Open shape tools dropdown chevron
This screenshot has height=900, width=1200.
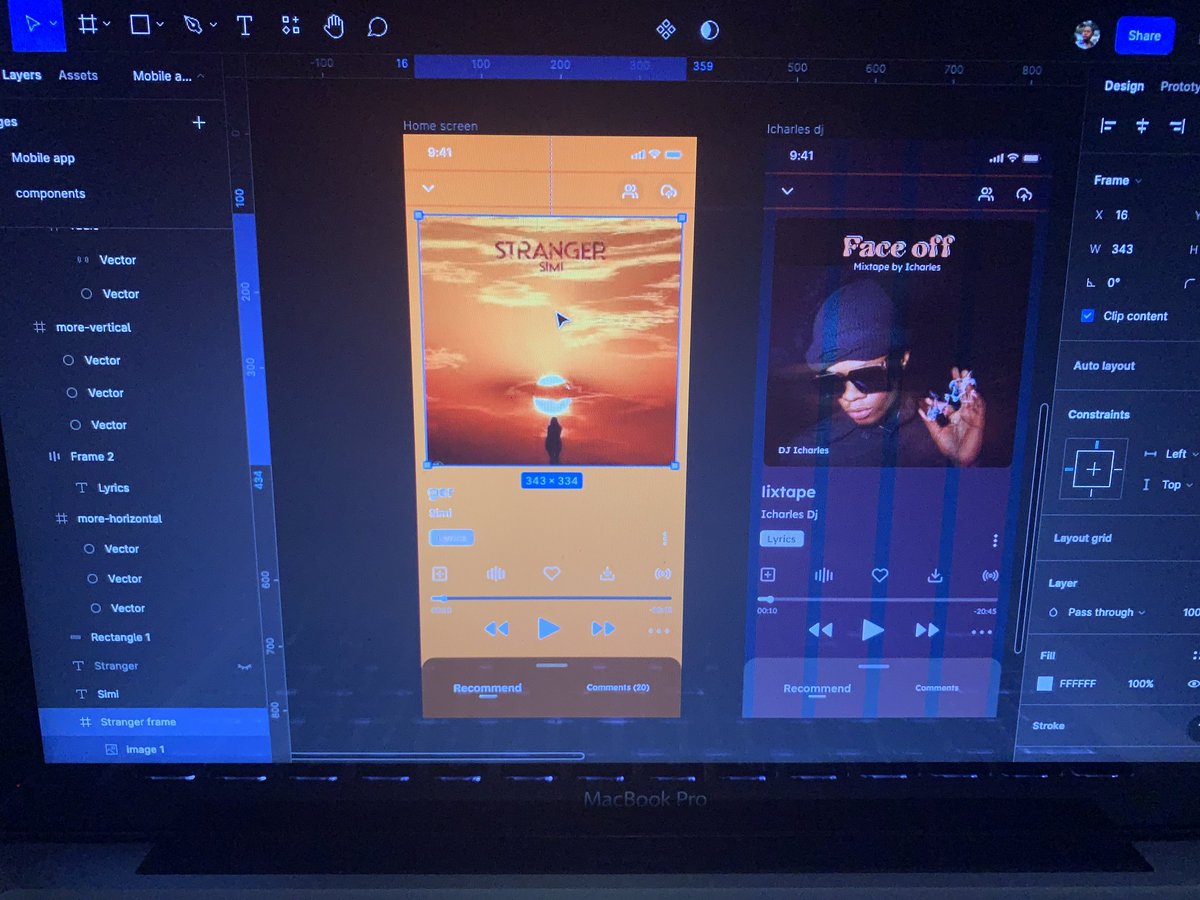point(160,25)
